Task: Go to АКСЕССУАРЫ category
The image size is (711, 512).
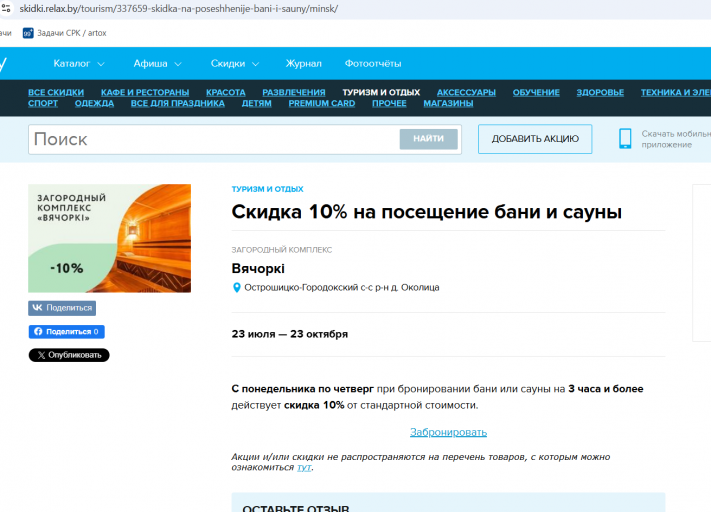Action: click(466, 93)
